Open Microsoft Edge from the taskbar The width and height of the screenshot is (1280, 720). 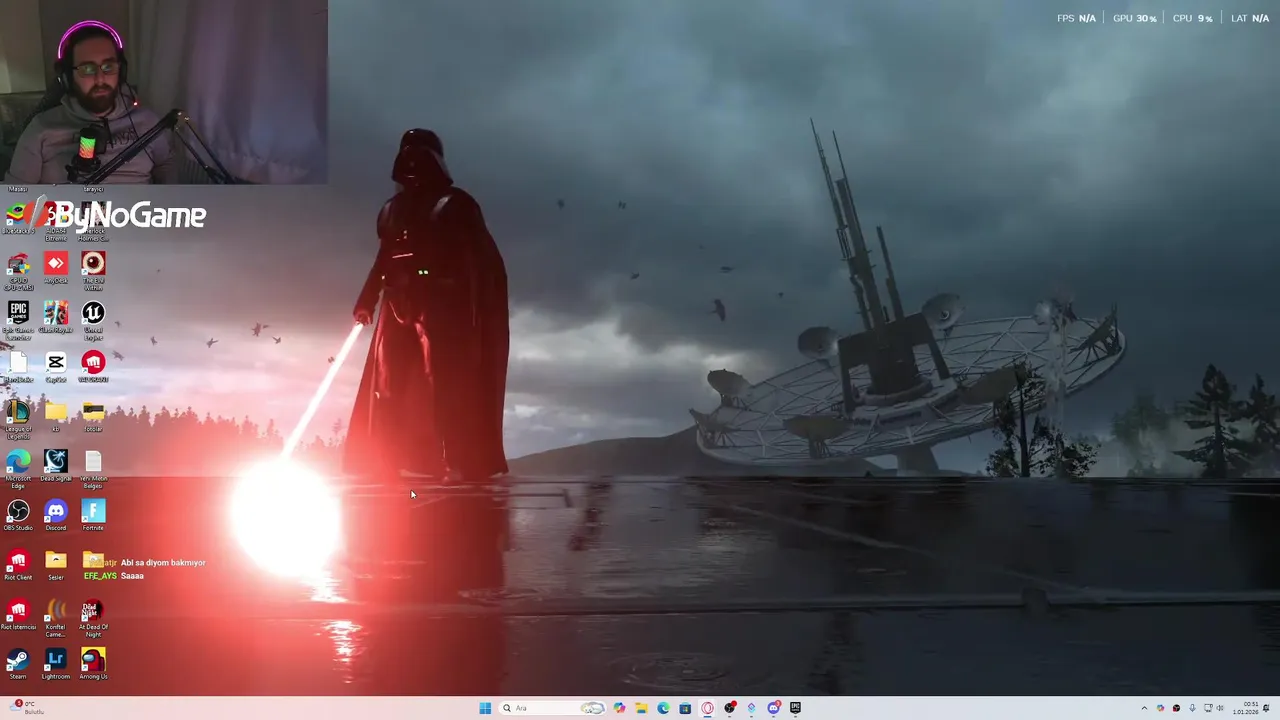click(663, 708)
